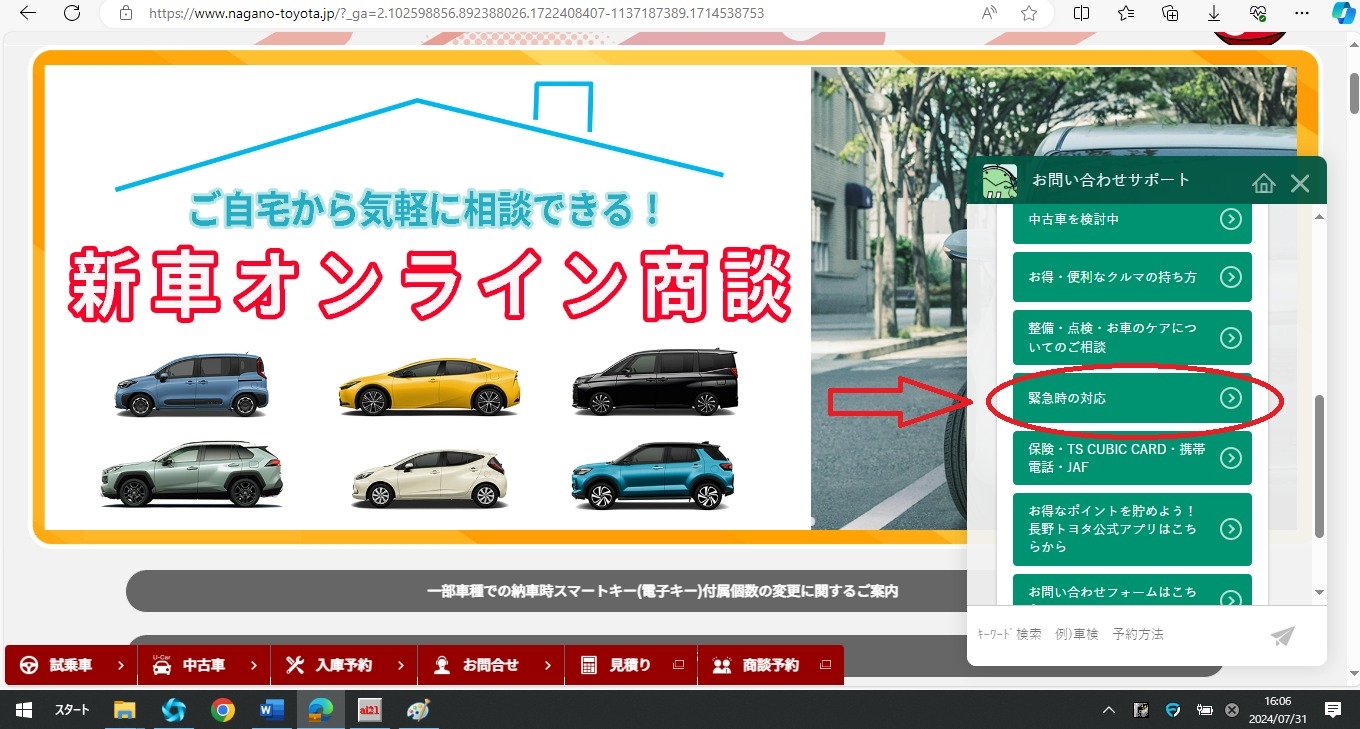Click the address bar URL field

[x=540, y=13]
